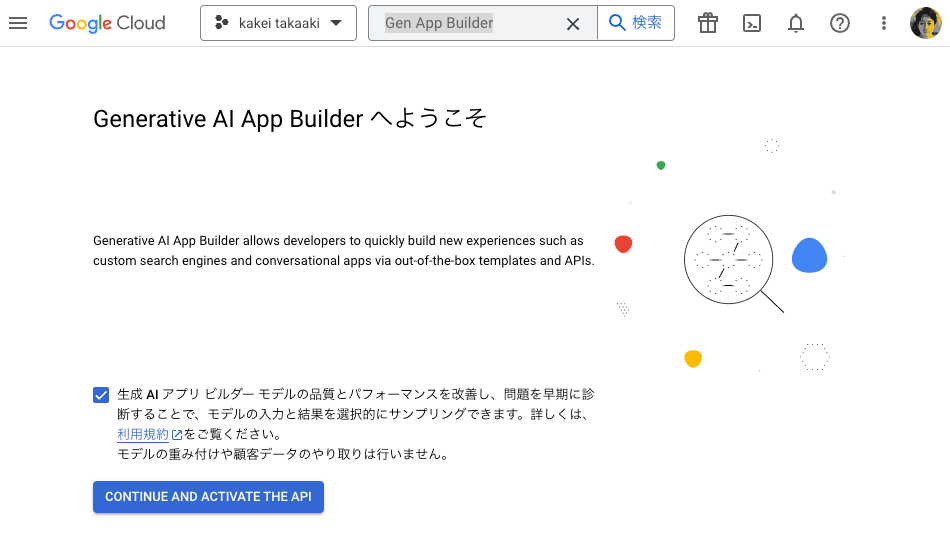Click the project selector dropdown arrow

pos(336,23)
